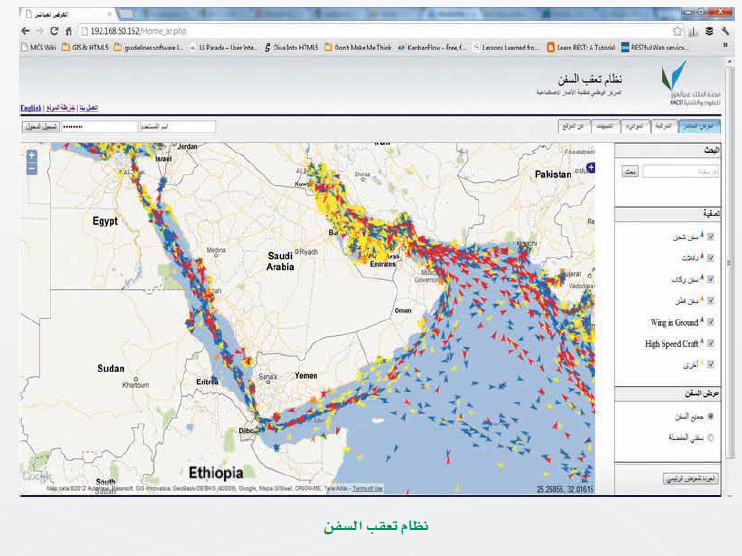
Task: Zoom out the map with minus button
Action: [32, 168]
